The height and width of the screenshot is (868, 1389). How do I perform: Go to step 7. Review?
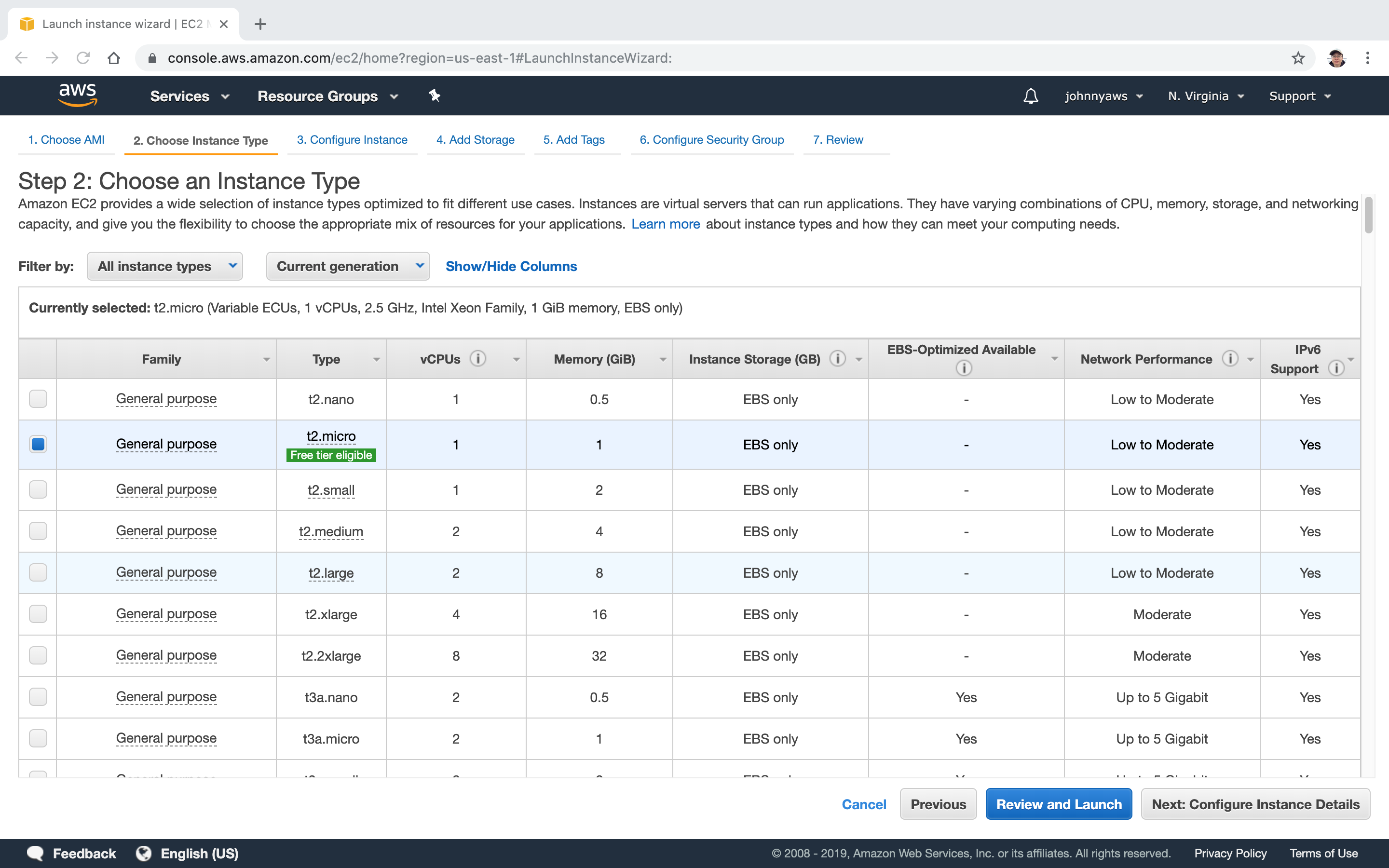point(838,140)
